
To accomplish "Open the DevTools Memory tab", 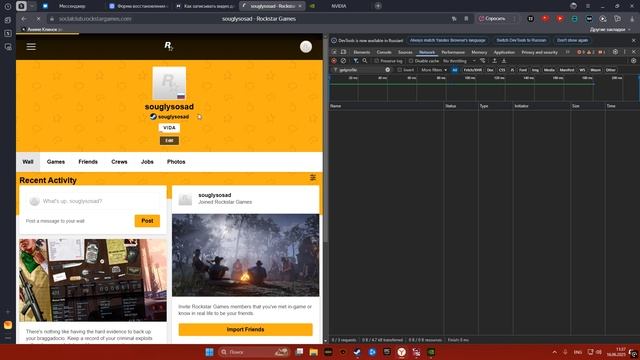I will click(x=479, y=52).
